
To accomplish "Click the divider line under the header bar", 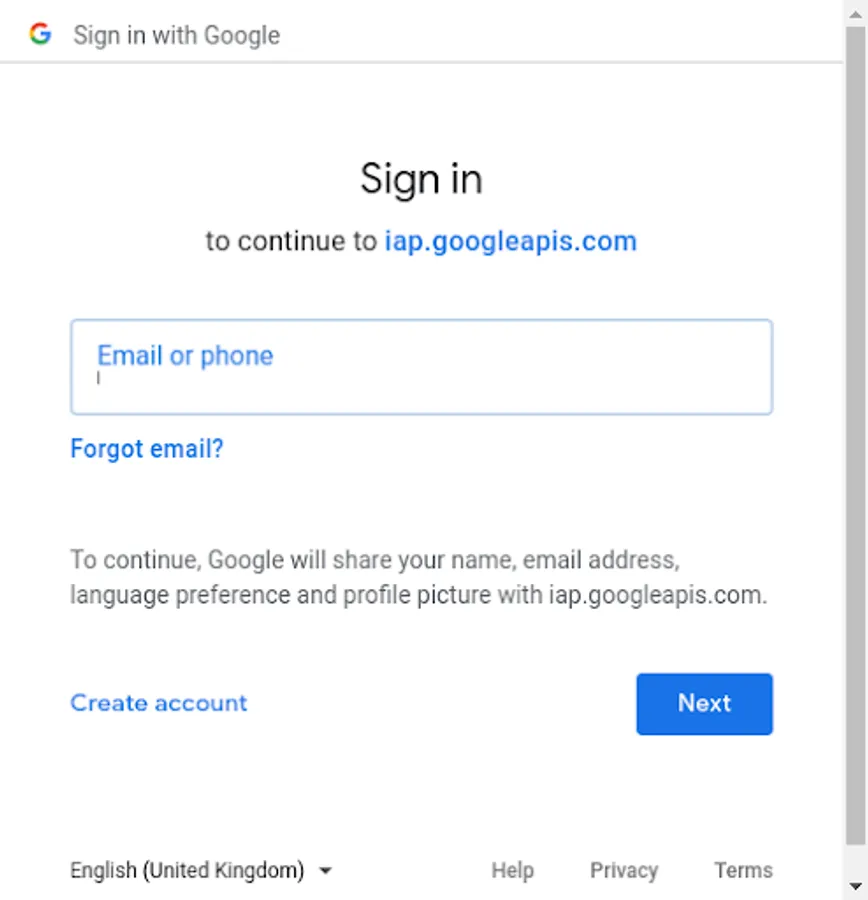I will pyautogui.click(x=421, y=61).
